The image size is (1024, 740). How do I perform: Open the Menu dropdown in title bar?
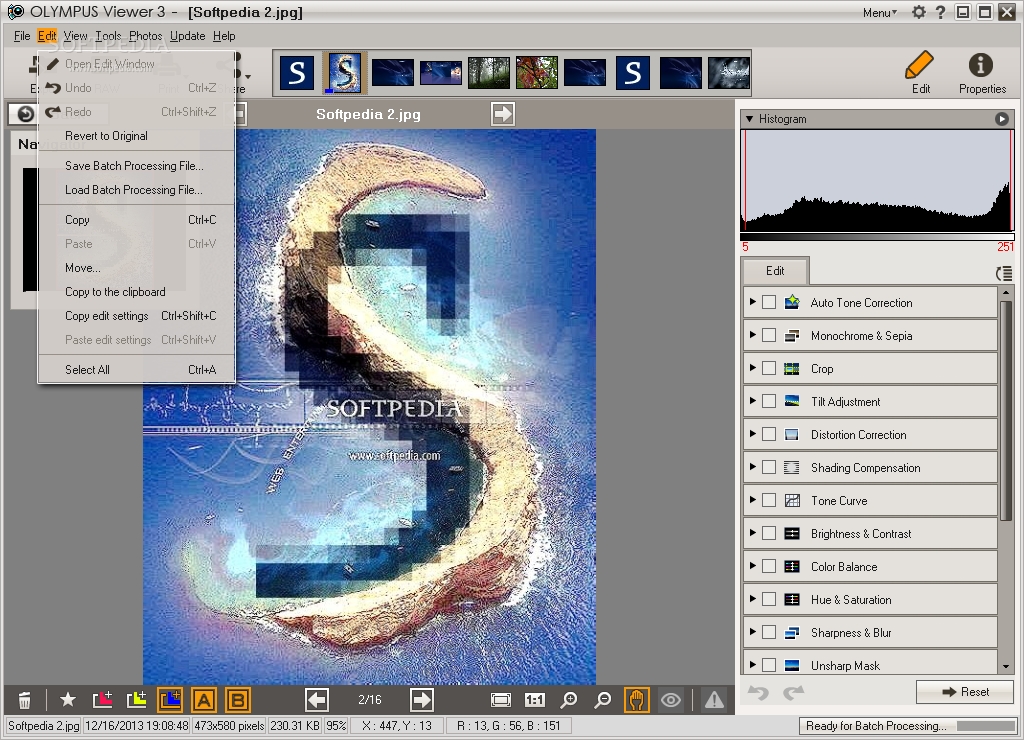[880, 12]
